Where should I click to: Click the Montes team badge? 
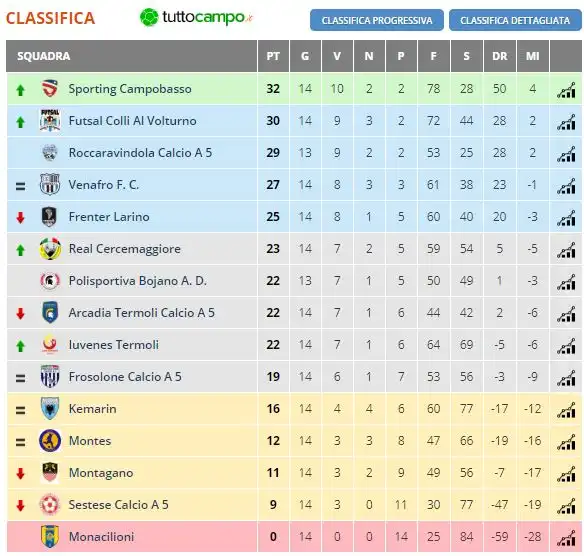(50, 441)
